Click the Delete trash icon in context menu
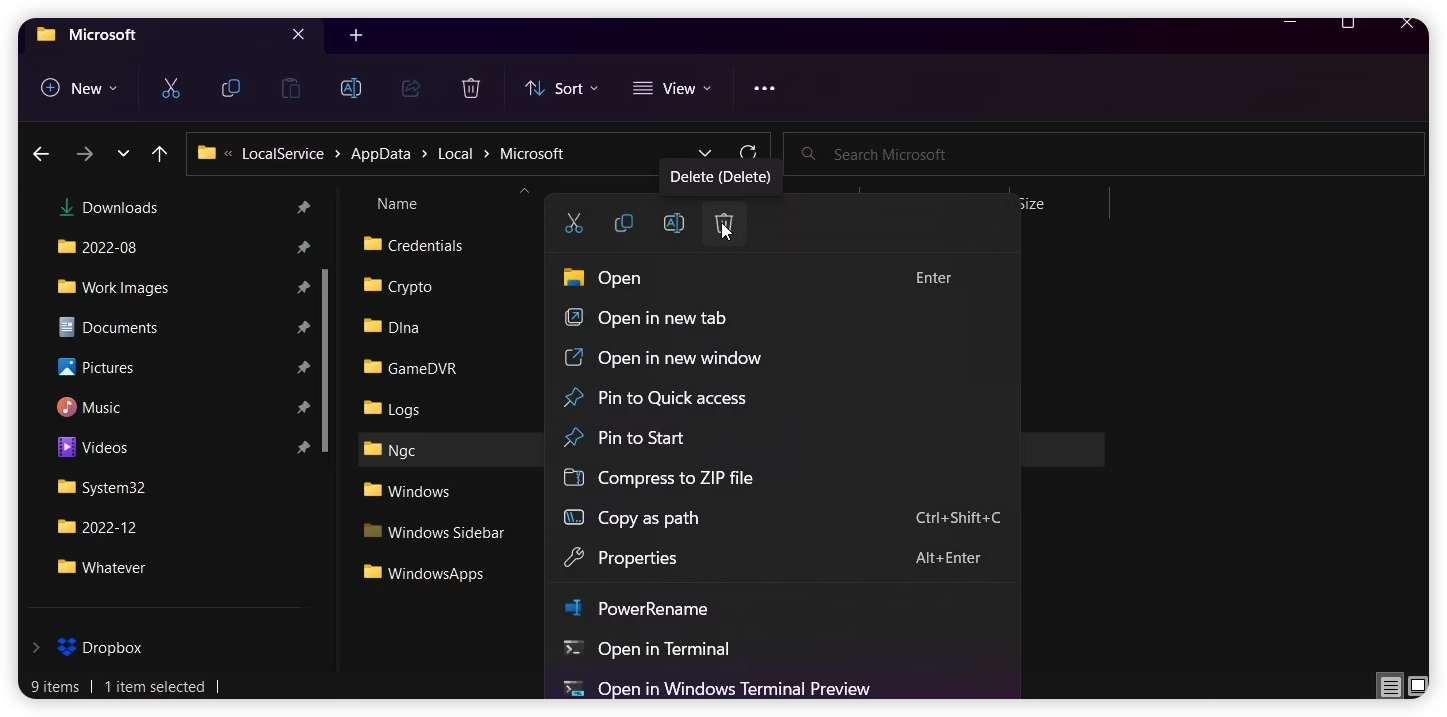 pos(724,223)
